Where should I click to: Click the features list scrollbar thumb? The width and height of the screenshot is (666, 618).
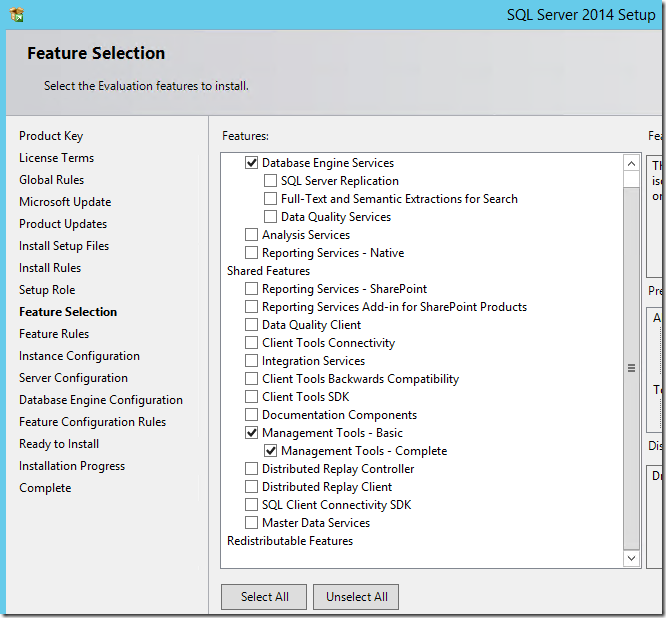632,368
